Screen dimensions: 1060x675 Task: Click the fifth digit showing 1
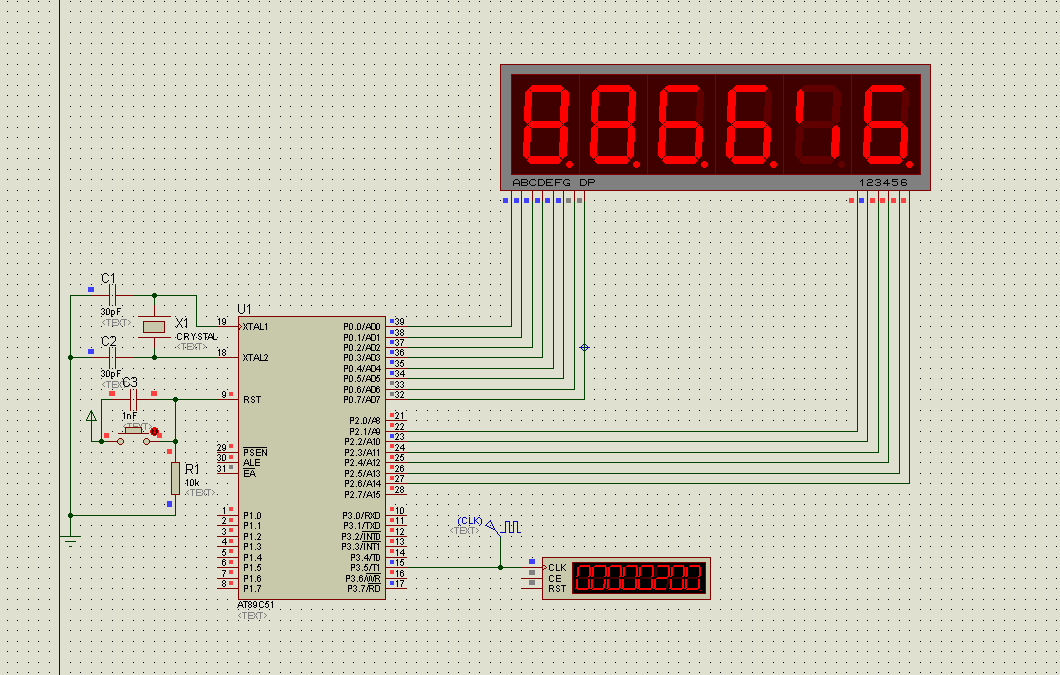click(818, 125)
